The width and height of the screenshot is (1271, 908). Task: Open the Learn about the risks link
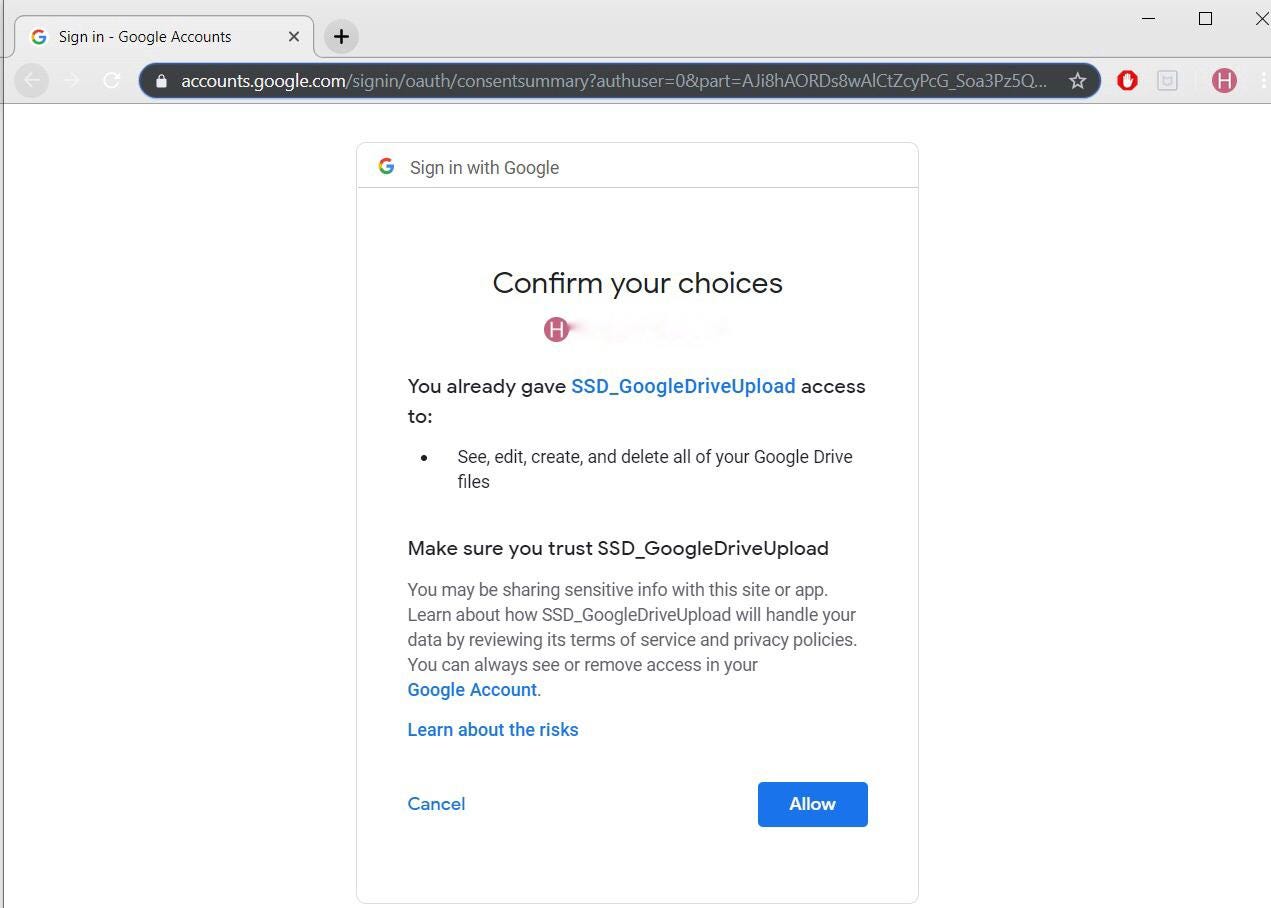[x=493, y=730]
